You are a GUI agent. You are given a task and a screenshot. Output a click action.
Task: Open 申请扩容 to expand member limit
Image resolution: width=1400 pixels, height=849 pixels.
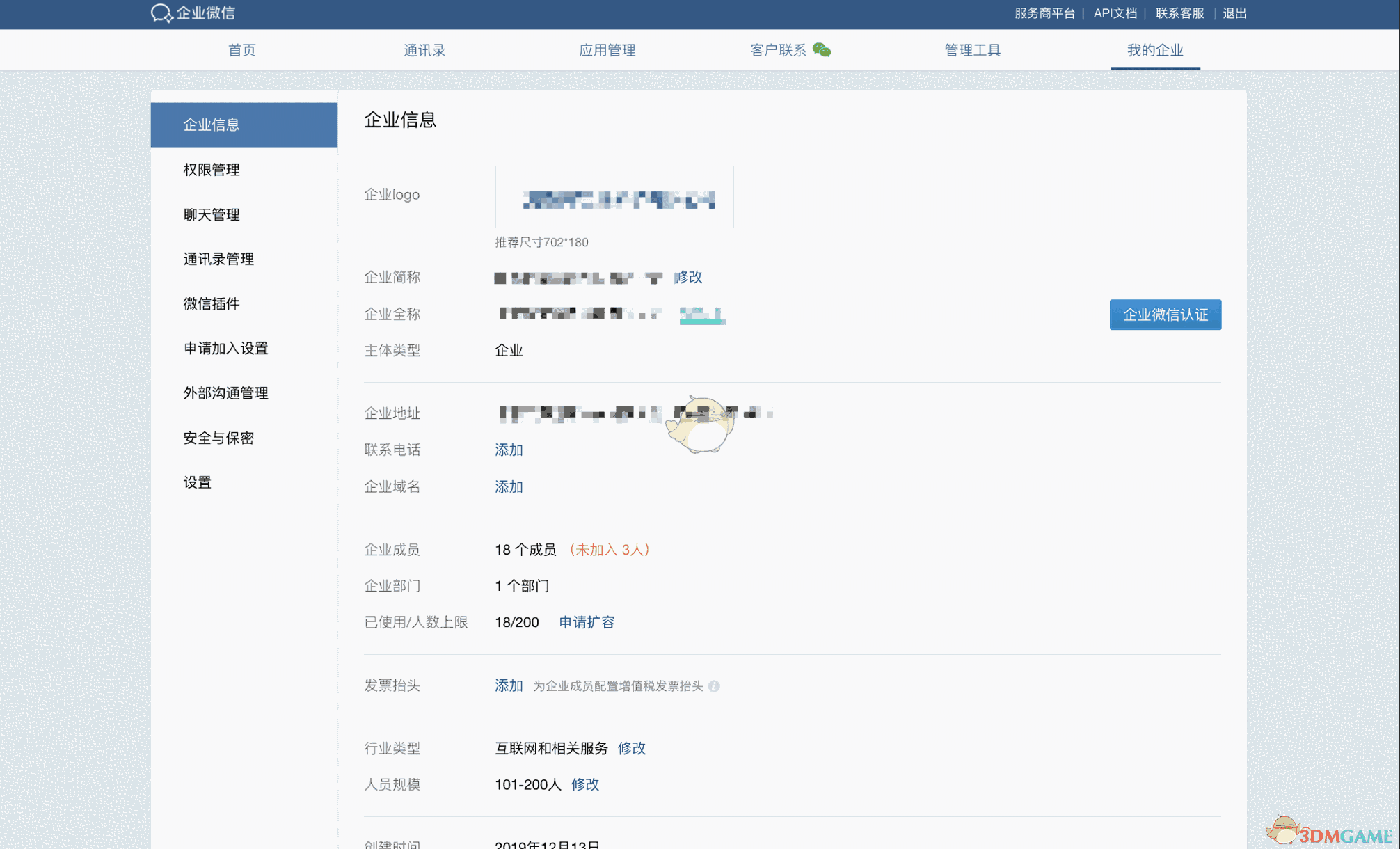pos(587,621)
